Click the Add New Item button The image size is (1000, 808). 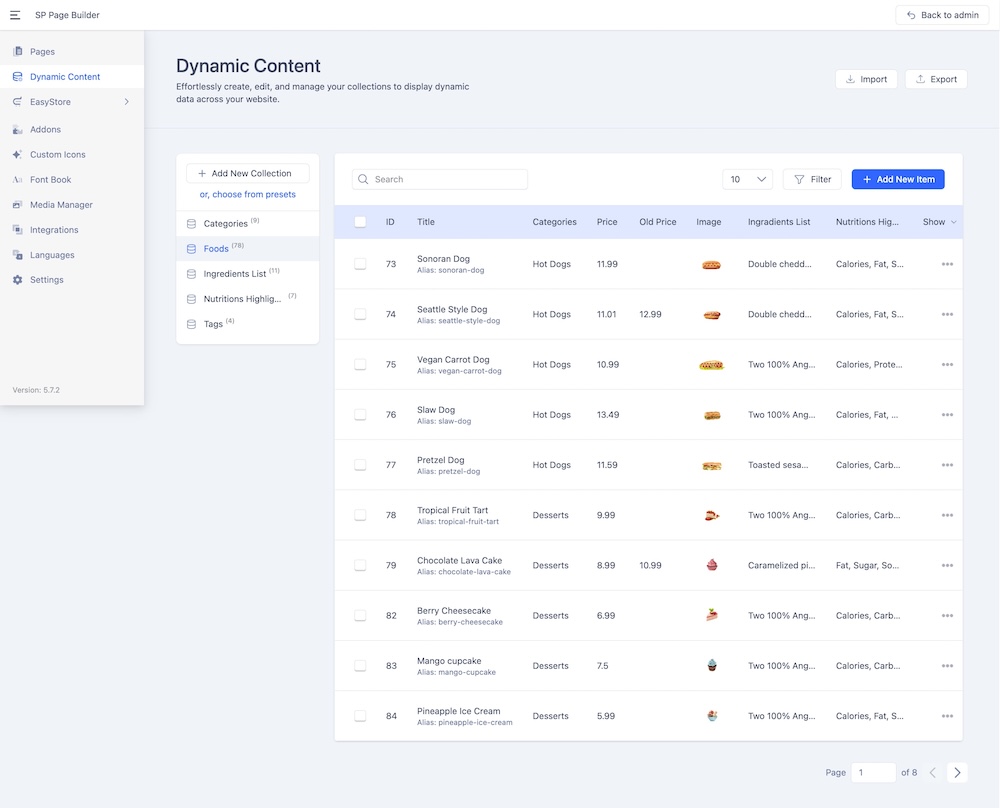click(x=897, y=179)
